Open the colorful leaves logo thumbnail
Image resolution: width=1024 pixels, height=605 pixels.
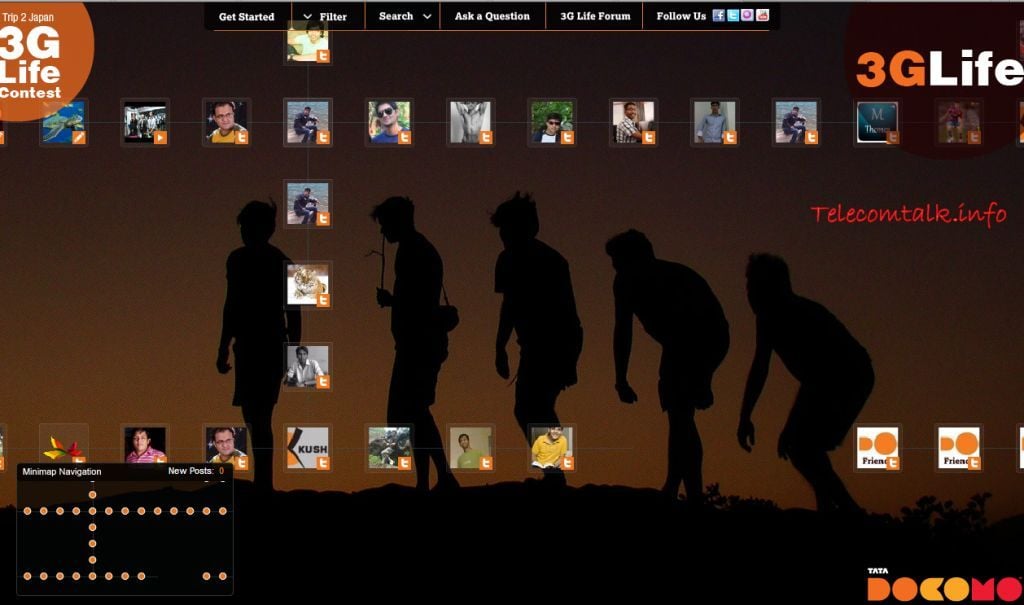pos(63,444)
